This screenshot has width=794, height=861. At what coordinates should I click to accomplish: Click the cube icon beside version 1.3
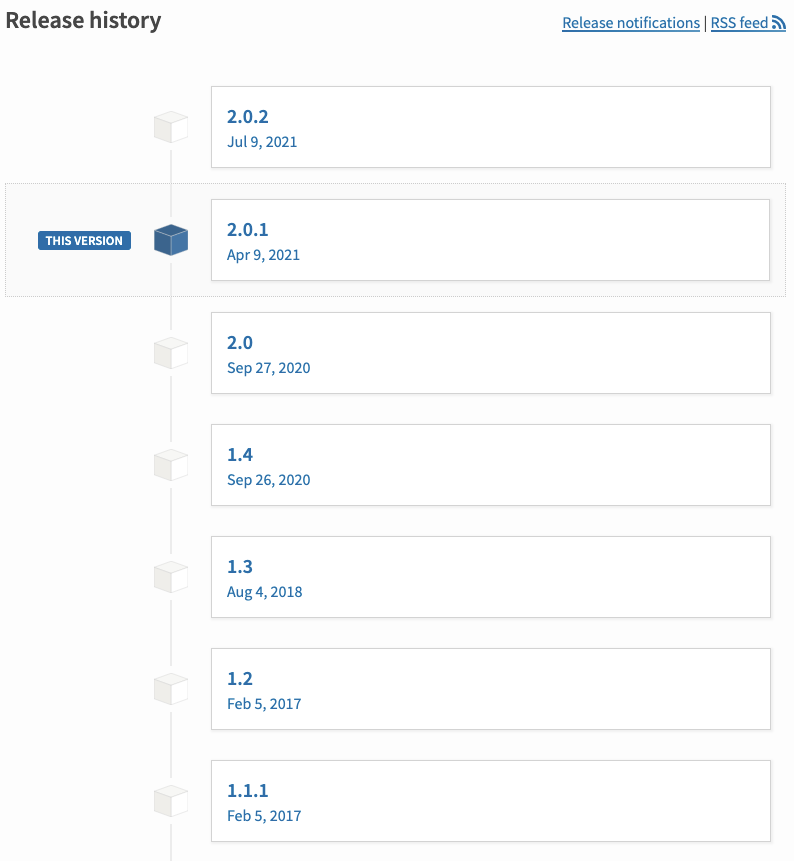171,576
